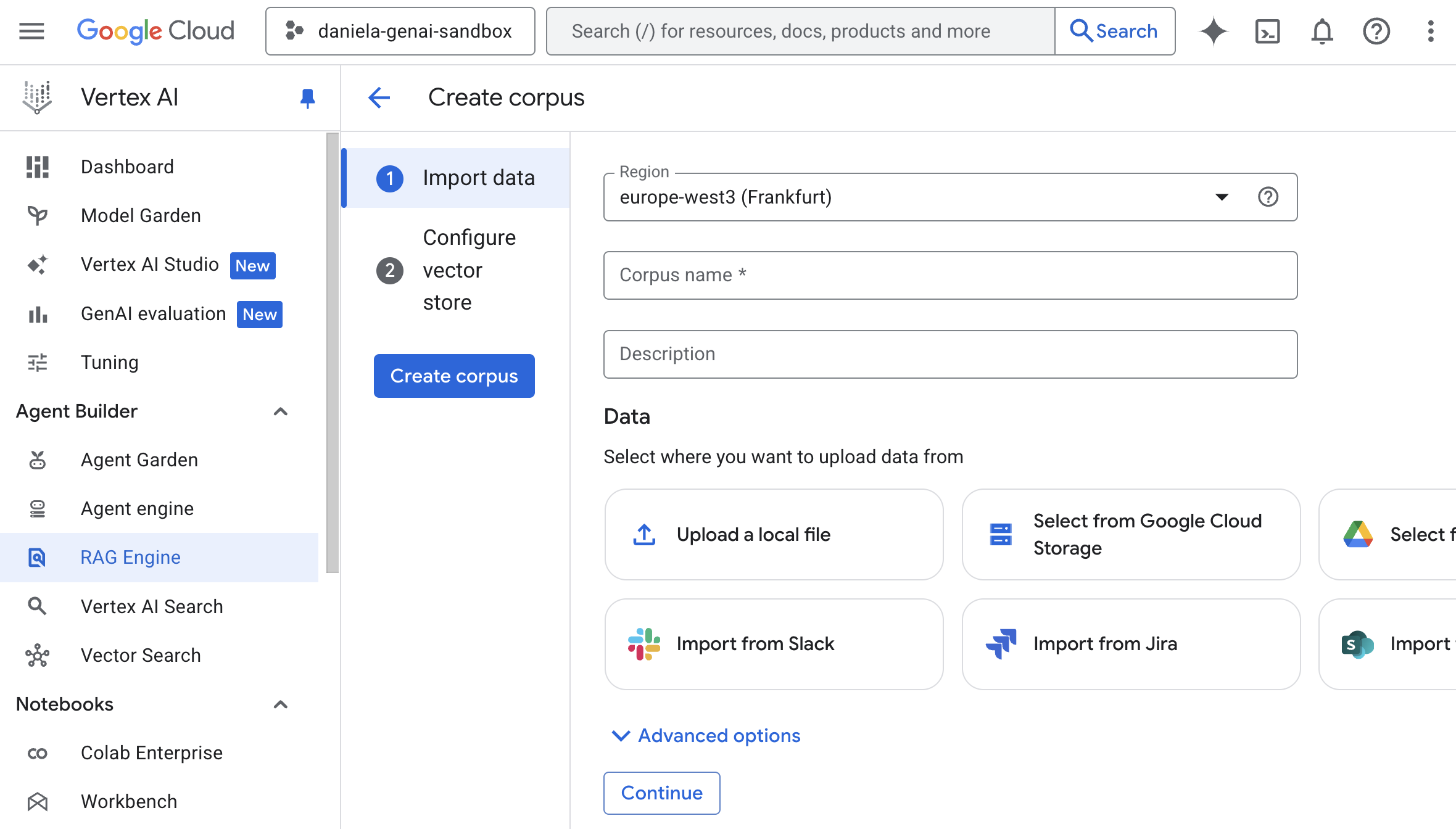
Task: Click the Model Garden sprout icon
Action: [38, 216]
